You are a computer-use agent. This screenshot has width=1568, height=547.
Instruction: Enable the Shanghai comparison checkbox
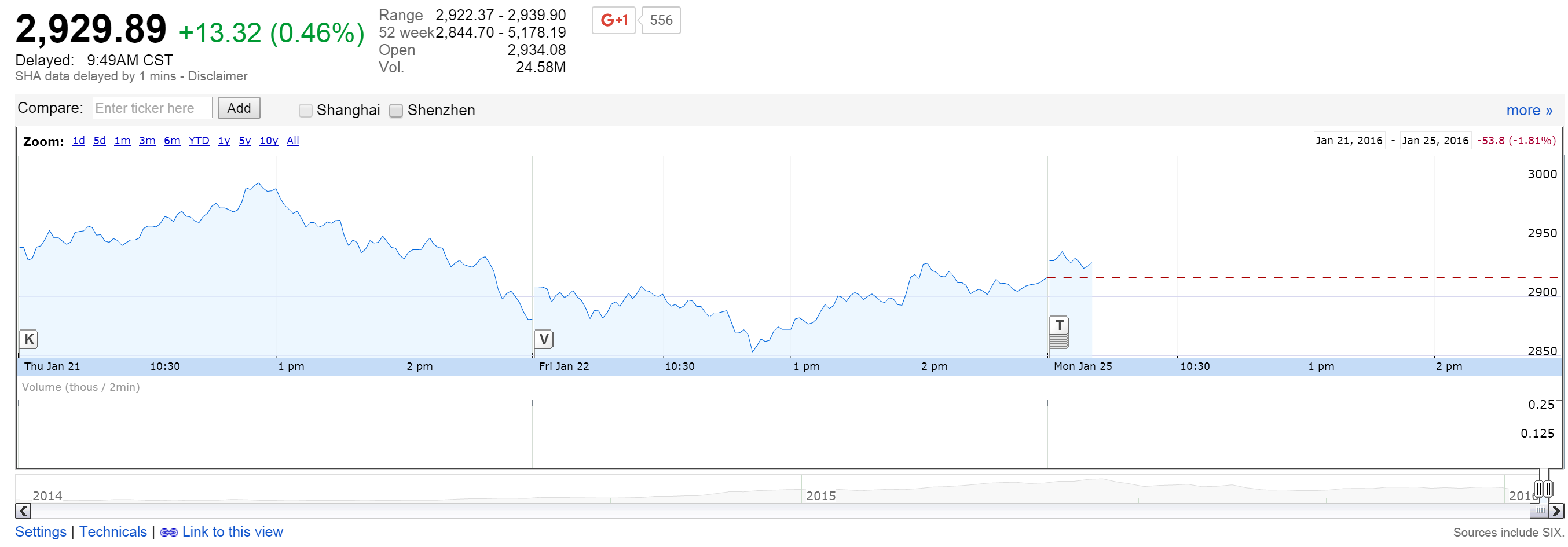click(x=306, y=110)
